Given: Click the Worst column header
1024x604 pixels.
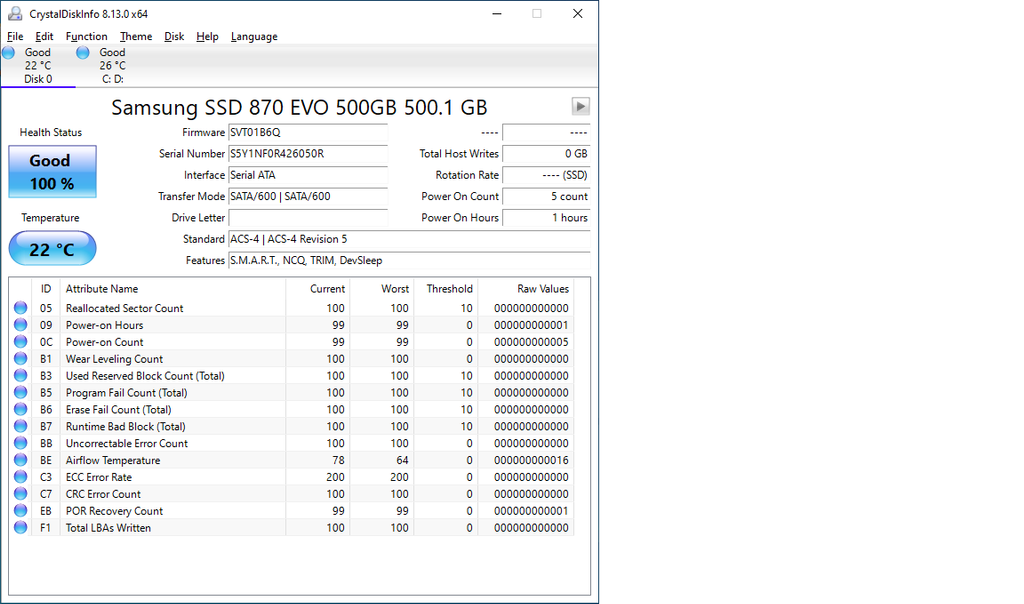Looking at the screenshot, I should click(381, 289).
